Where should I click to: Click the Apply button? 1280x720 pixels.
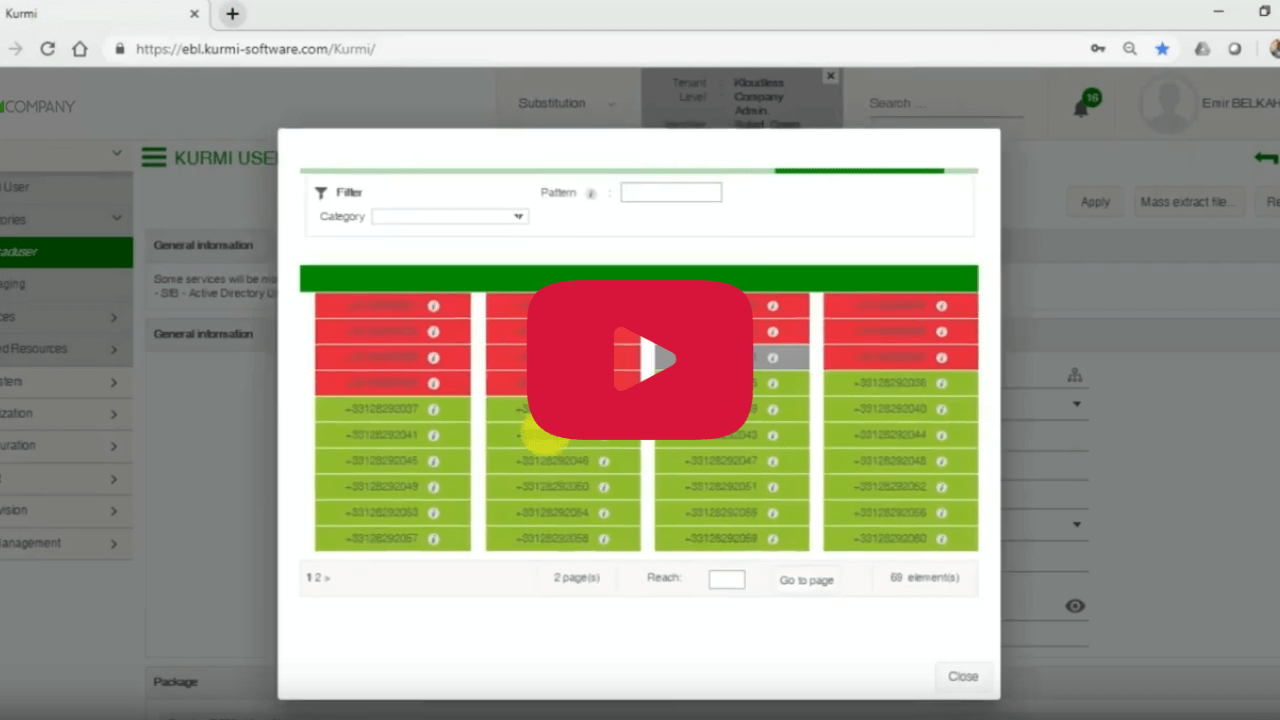click(x=1095, y=202)
